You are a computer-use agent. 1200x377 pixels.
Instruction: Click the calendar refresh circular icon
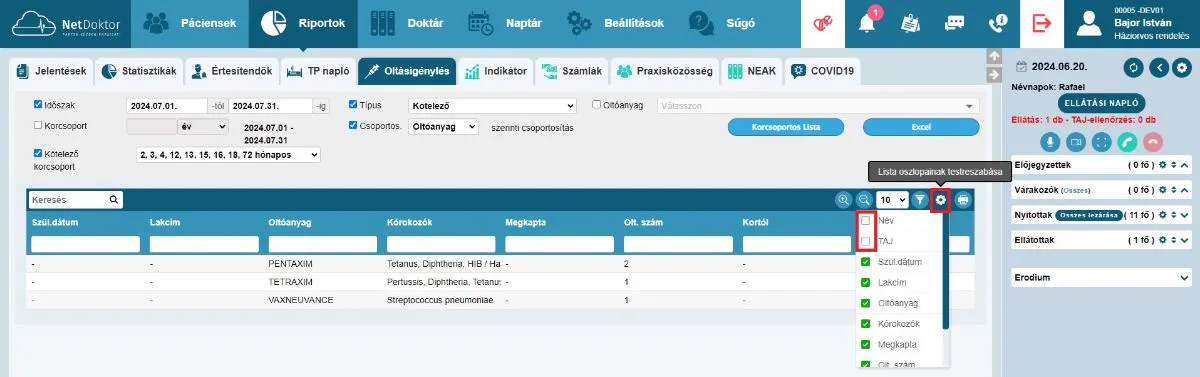point(1133,68)
